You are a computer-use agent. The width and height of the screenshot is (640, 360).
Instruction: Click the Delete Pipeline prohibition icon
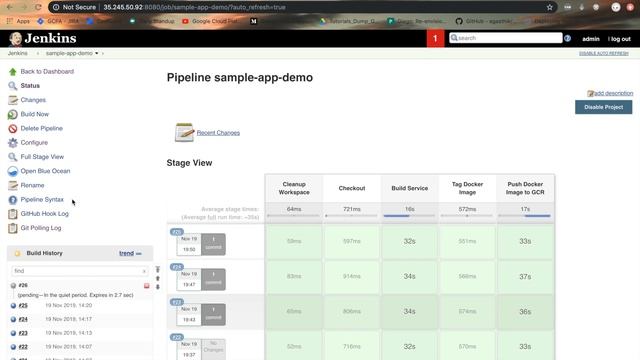tap(13, 129)
